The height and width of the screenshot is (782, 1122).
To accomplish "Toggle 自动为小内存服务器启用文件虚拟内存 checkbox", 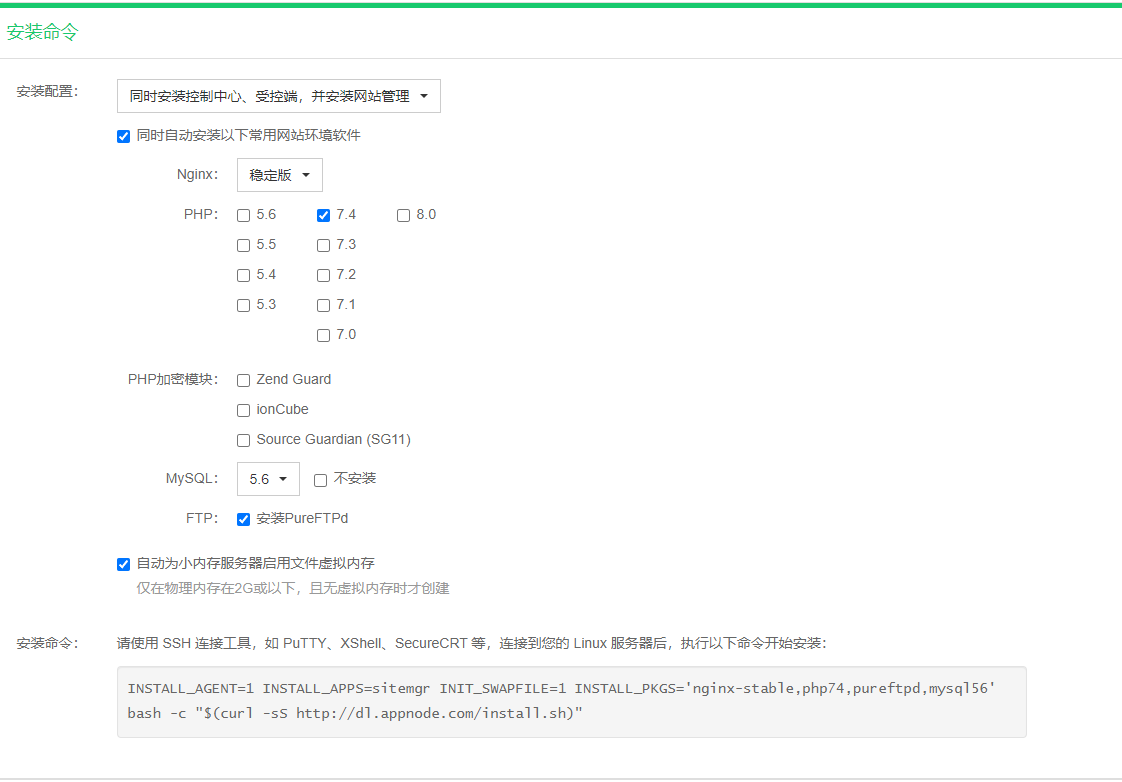I will tap(124, 564).
